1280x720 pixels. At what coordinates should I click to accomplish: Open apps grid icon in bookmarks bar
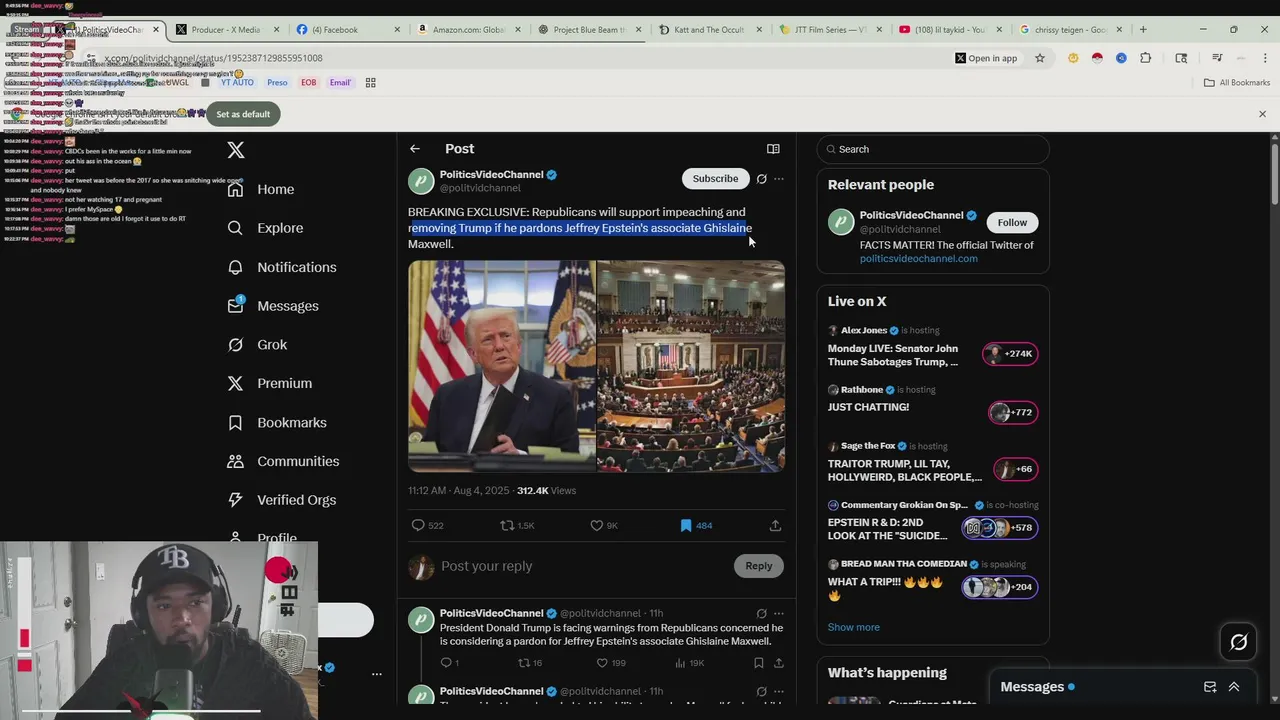pyautogui.click(x=370, y=82)
